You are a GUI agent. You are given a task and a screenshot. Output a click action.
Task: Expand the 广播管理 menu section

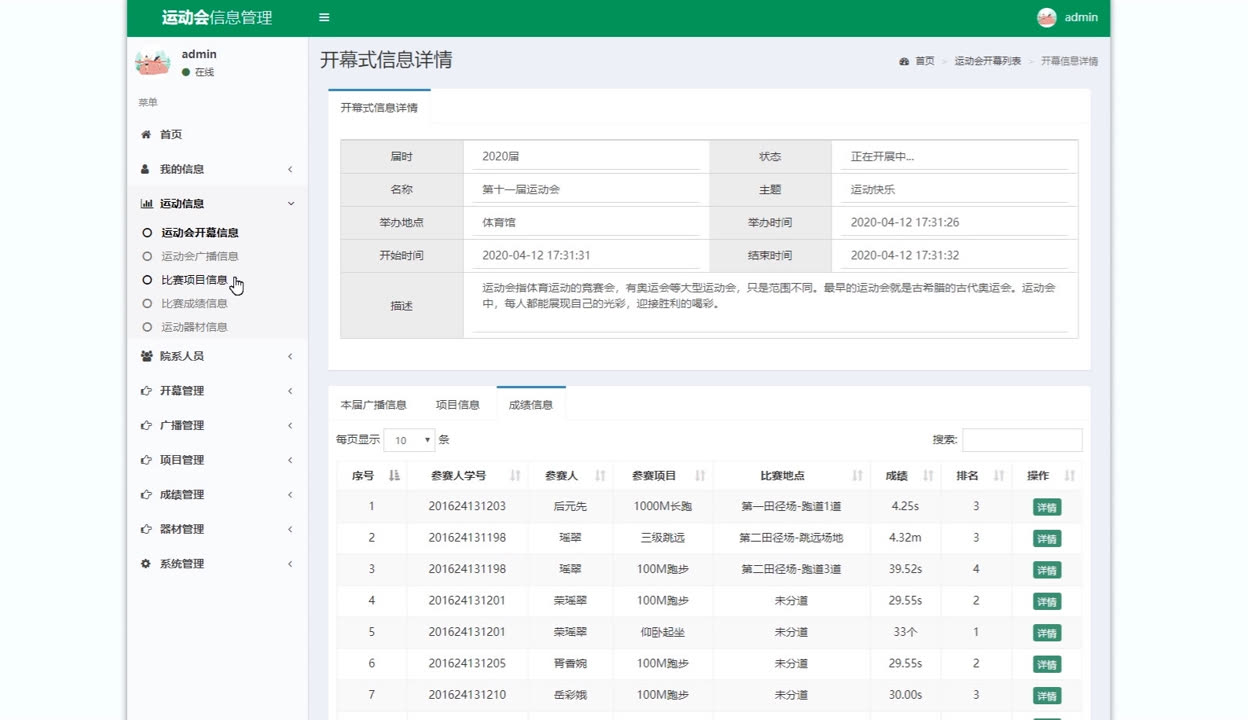coord(190,425)
